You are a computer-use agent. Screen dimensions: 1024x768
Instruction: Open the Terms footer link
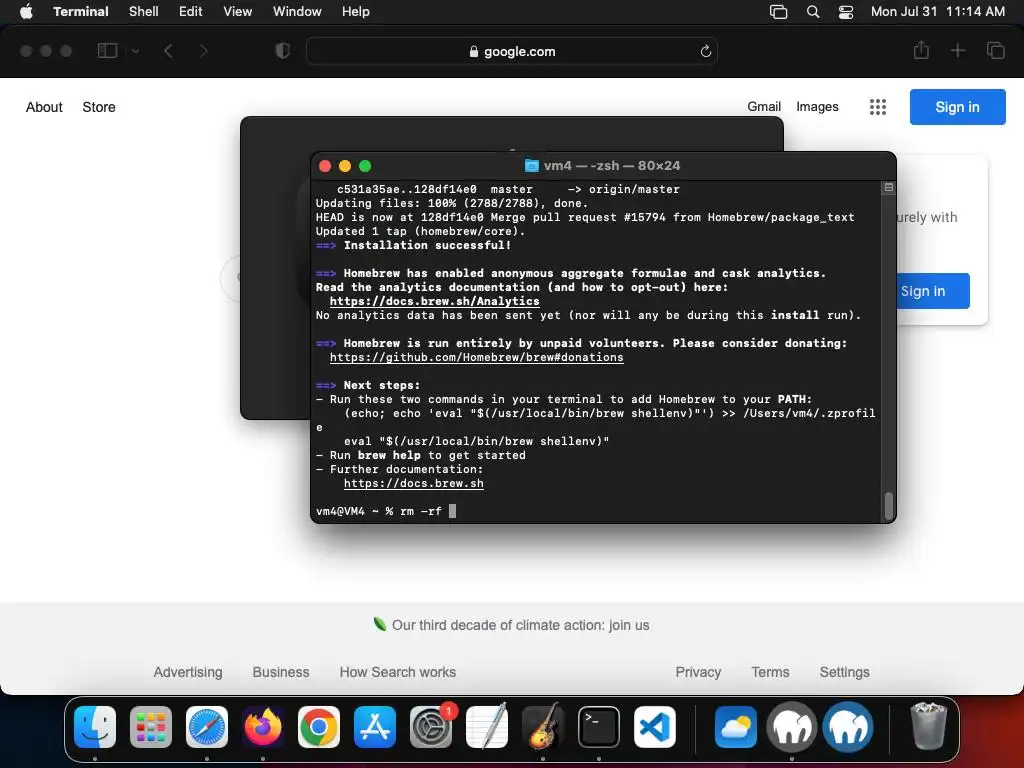770,672
